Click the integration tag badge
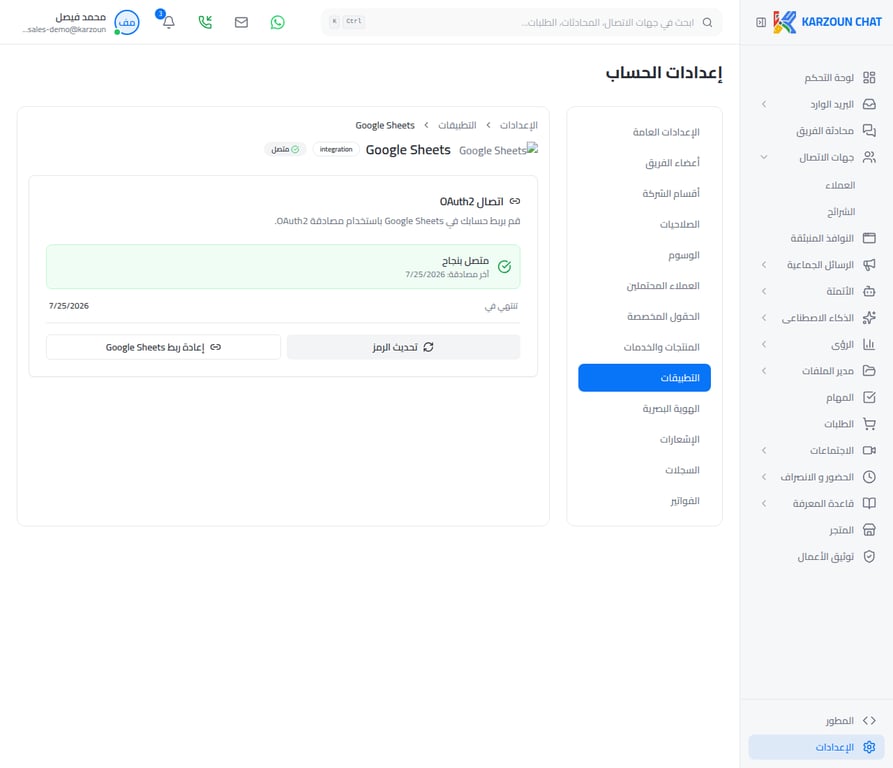Image resolution: width=893 pixels, height=768 pixels. pyautogui.click(x=336, y=149)
